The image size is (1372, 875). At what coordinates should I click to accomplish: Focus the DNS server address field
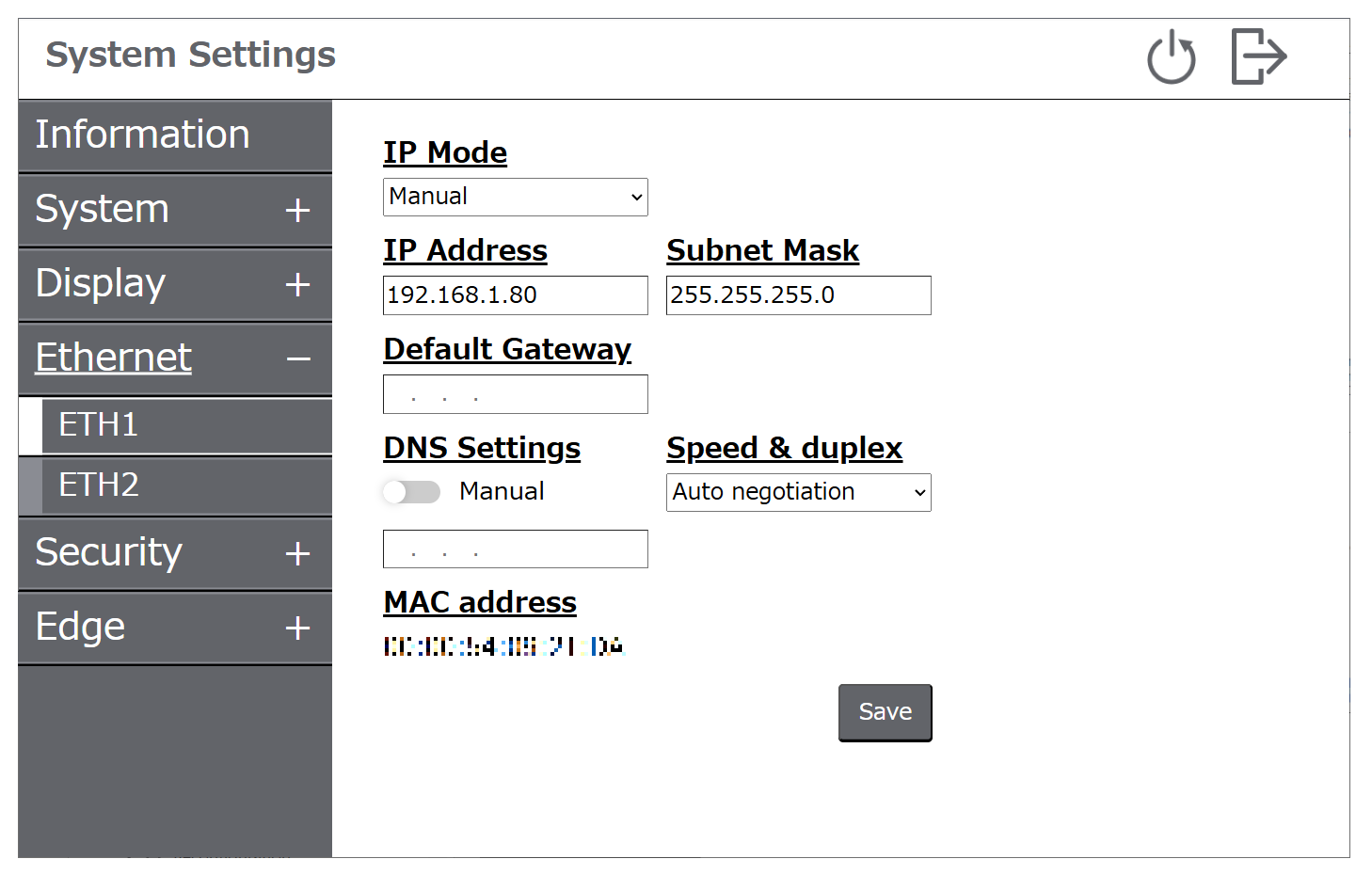pos(516,549)
